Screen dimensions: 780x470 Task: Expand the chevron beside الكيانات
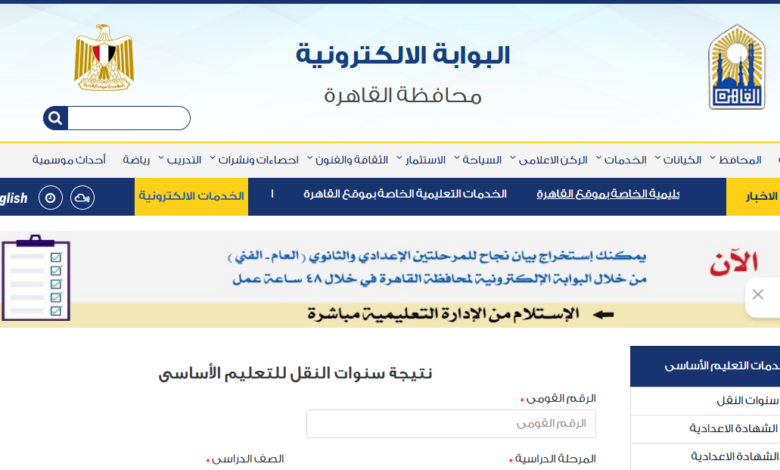coord(657,158)
